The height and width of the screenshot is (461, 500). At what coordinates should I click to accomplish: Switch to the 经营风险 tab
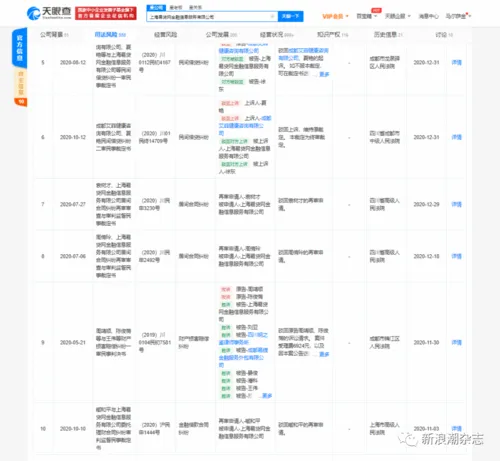click(x=165, y=35)
